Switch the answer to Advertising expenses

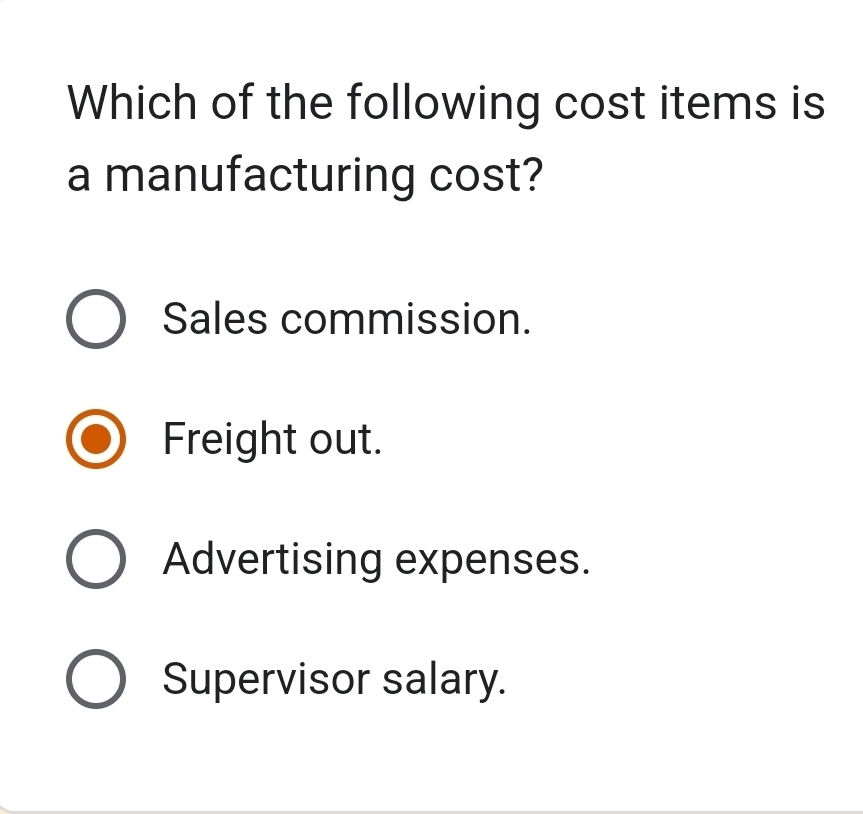tap(96, 559)
